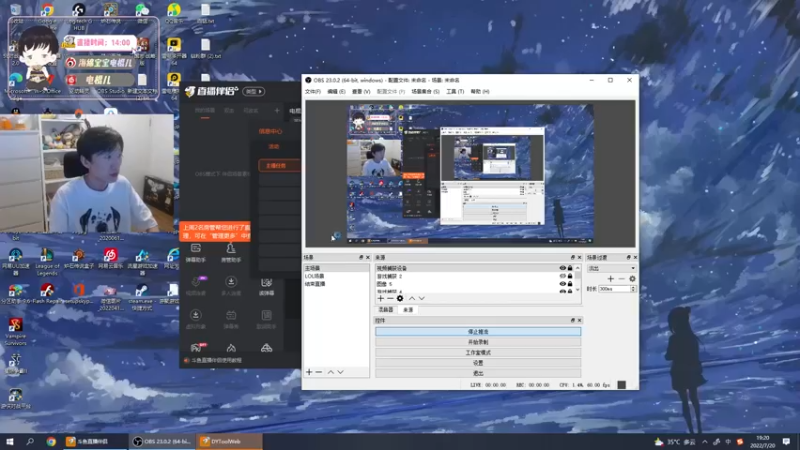Switch to DYToolWeb taskbar item
This screenshot has height=450, width=800.
[229, 441]
